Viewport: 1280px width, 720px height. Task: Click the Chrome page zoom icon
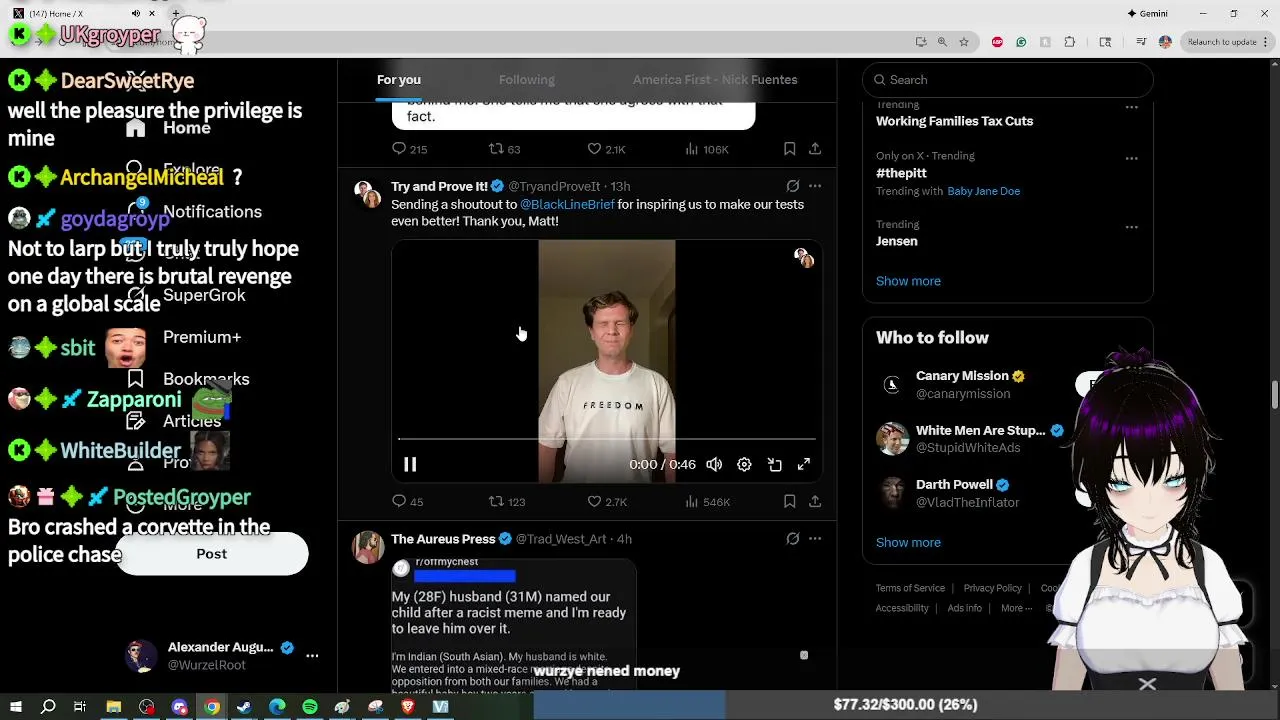click(942, 42)
